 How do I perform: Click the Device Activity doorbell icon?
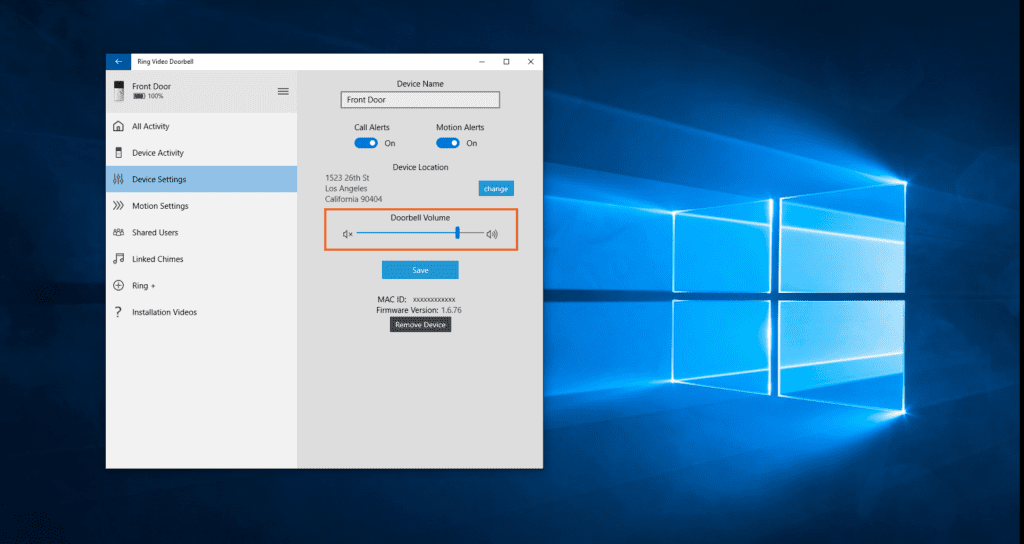point(118,153)
